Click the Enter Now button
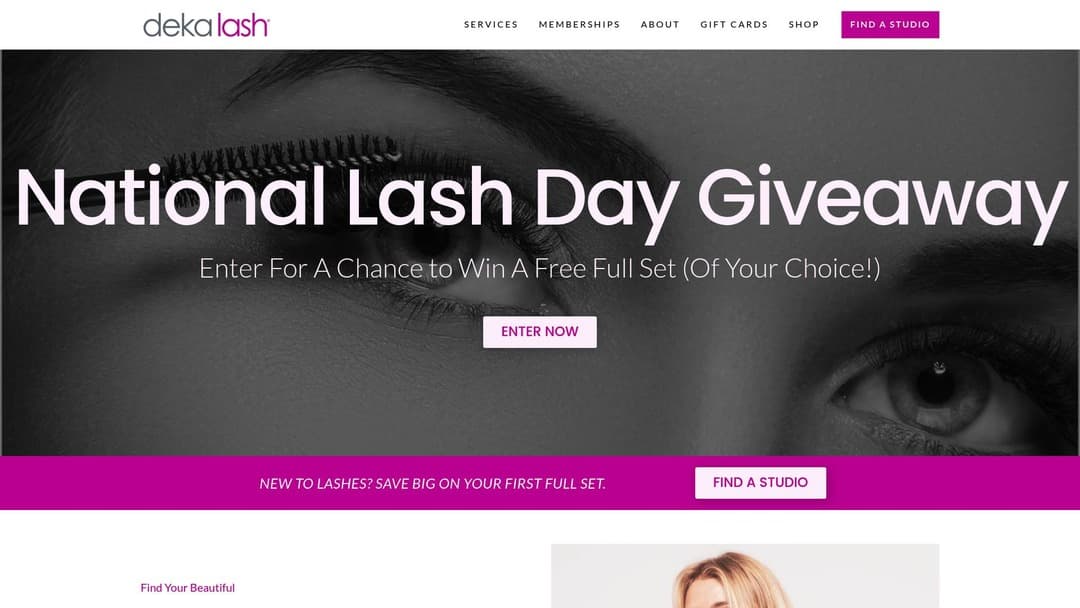1080x608 pixels. [539, 332]
